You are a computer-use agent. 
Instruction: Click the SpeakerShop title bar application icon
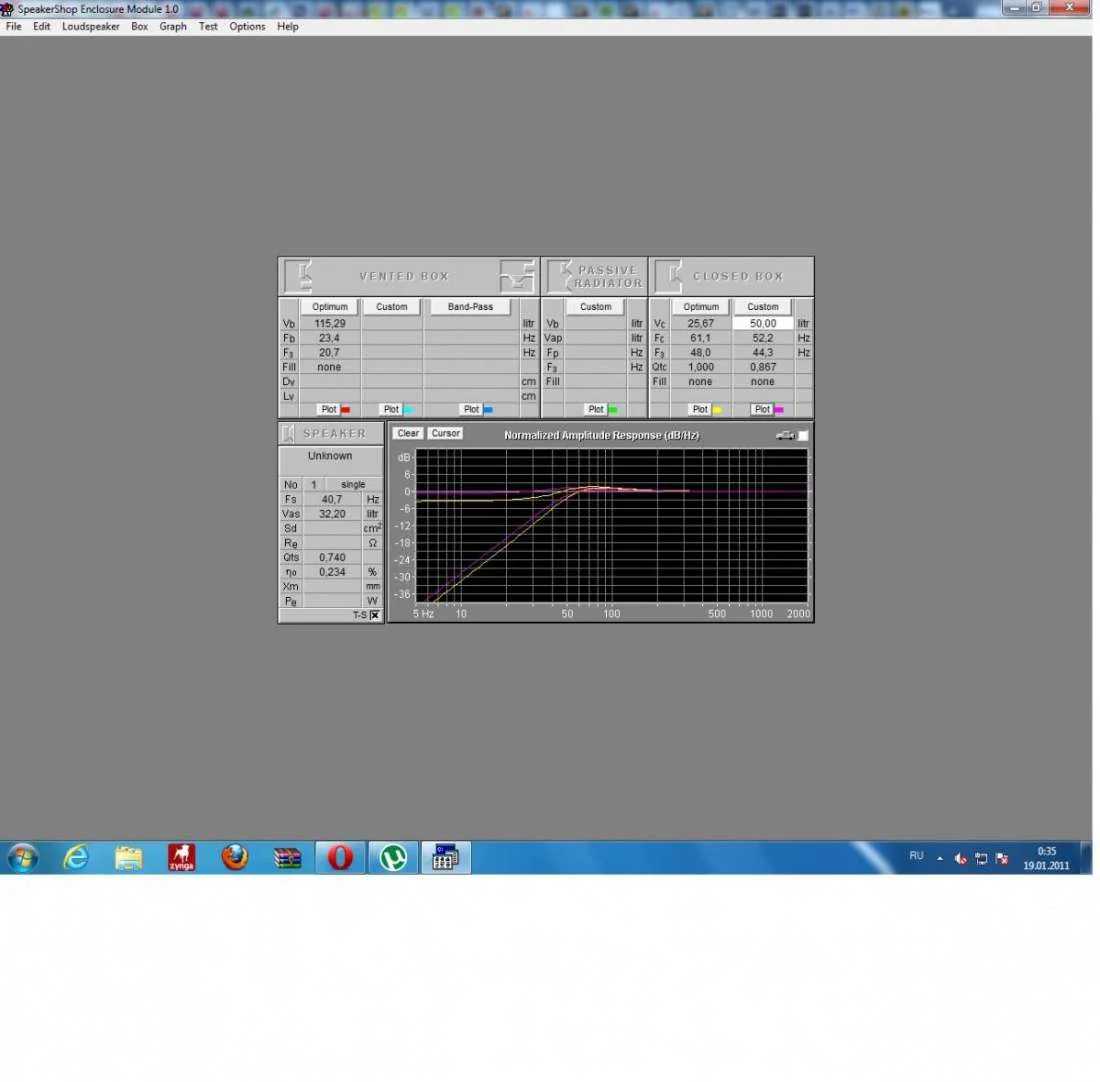(7, 8)
